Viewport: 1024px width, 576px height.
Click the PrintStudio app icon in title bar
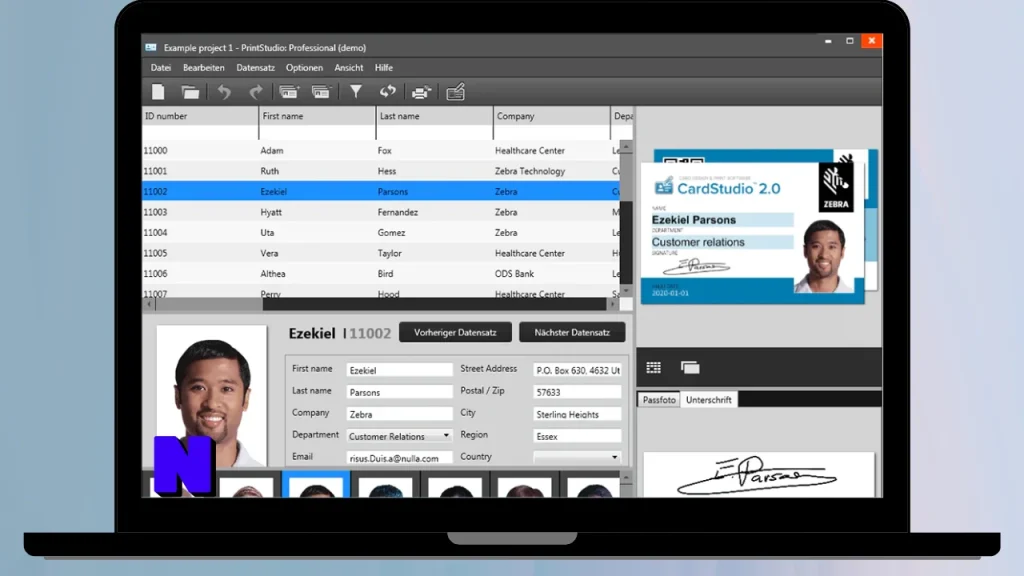151,48
